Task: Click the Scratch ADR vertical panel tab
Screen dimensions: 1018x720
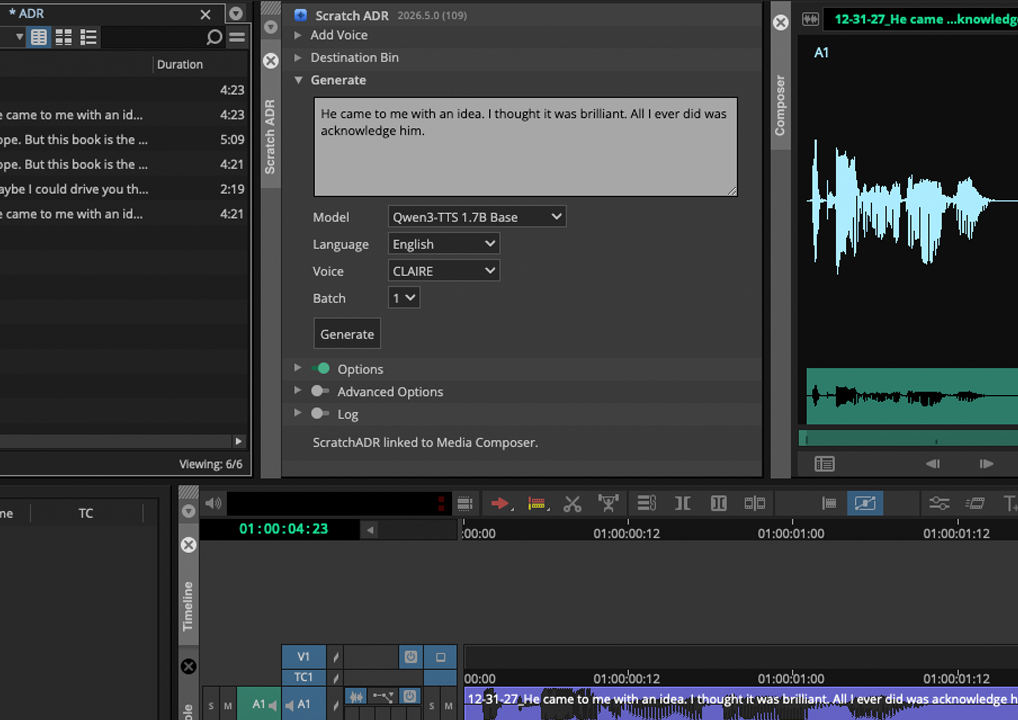Action: coord(270,136)
